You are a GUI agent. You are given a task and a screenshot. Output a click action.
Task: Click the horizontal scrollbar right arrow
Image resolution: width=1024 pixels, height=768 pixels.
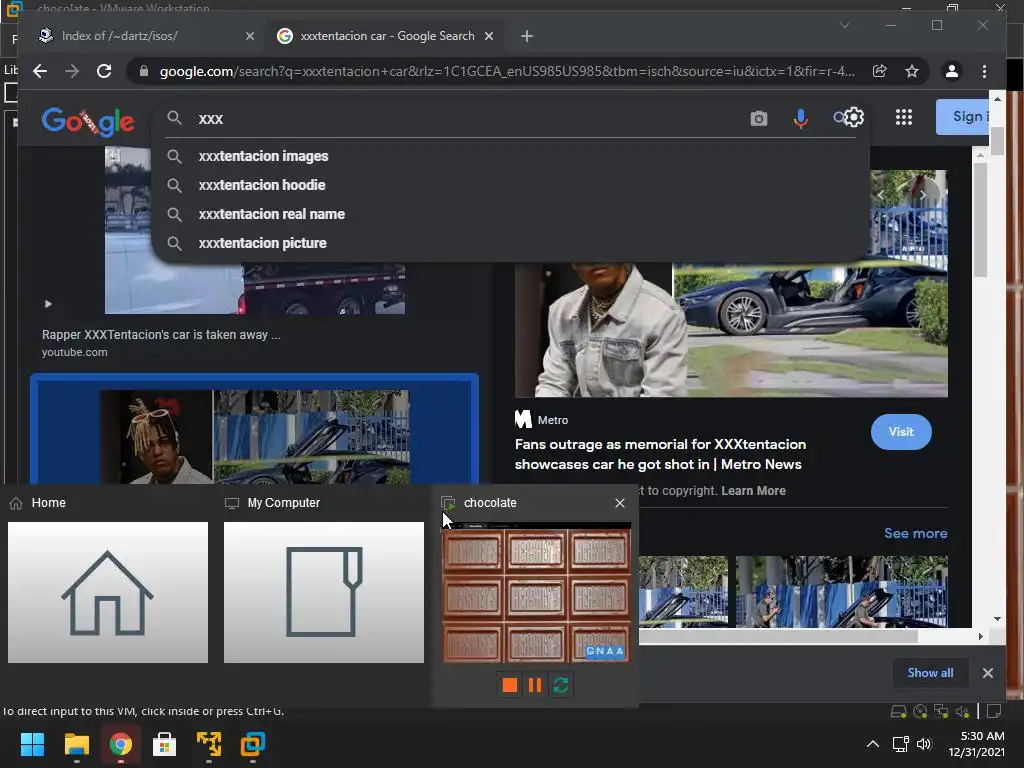click(980, 636)
